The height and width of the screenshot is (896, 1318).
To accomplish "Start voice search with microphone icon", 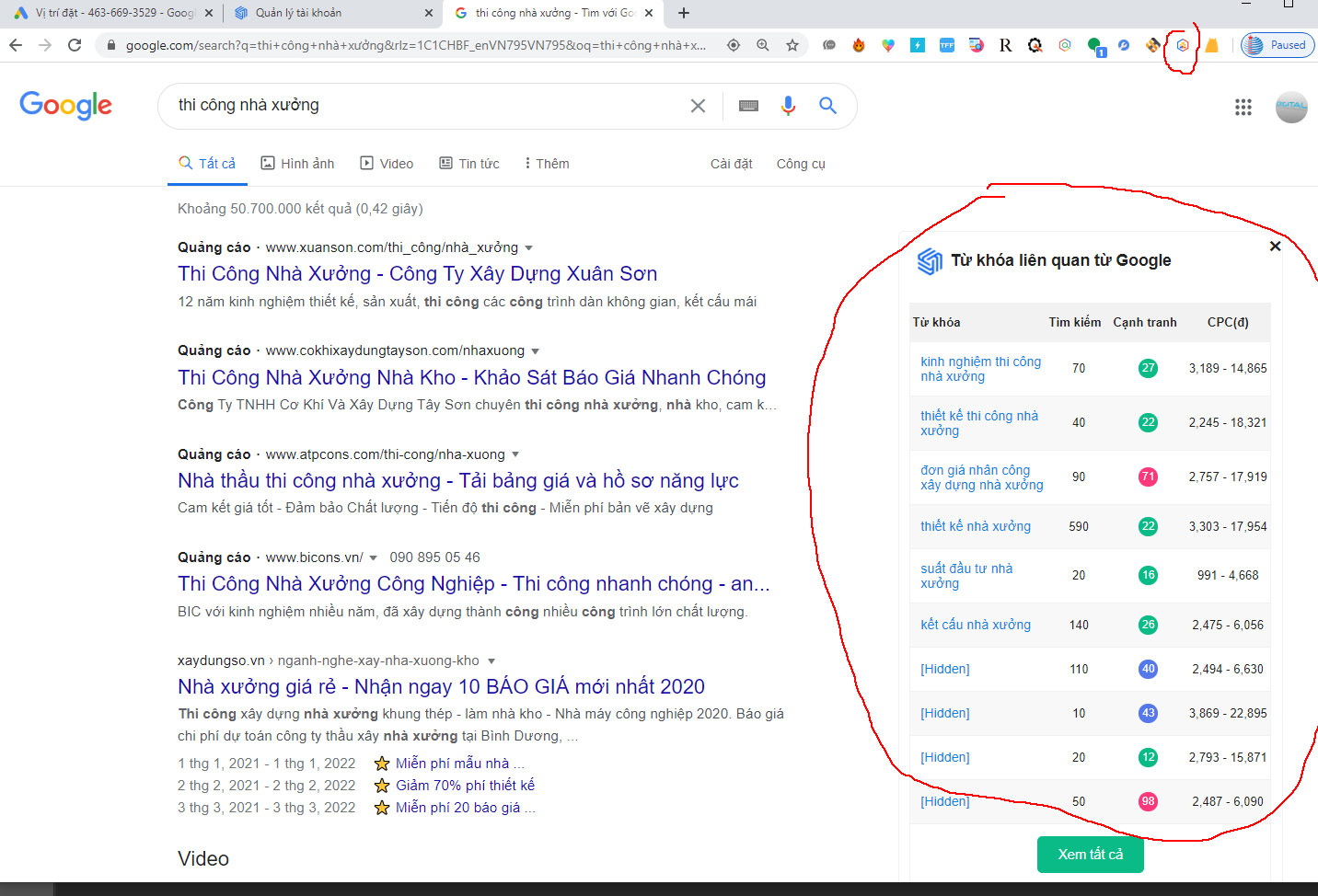I will [788, 106].
